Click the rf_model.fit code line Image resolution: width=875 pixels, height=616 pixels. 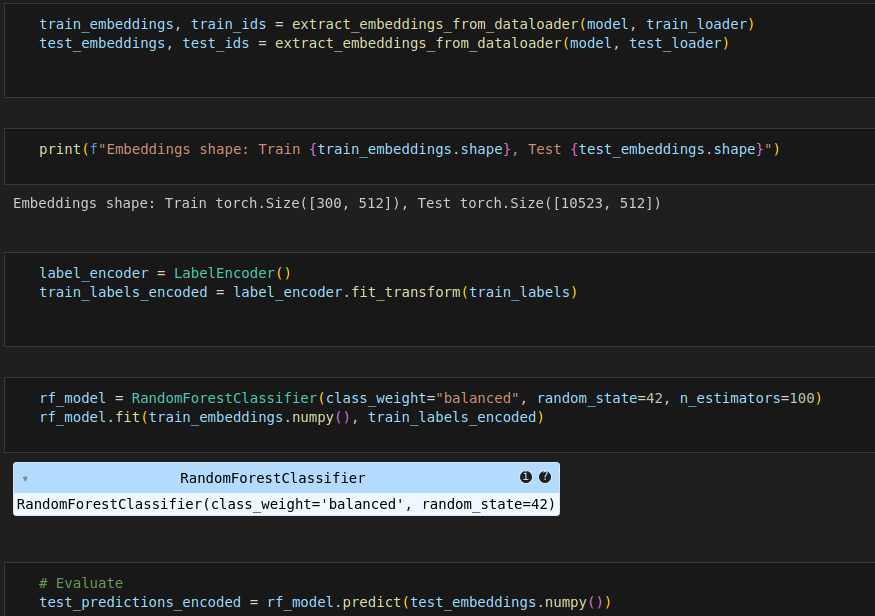[290, 417]
